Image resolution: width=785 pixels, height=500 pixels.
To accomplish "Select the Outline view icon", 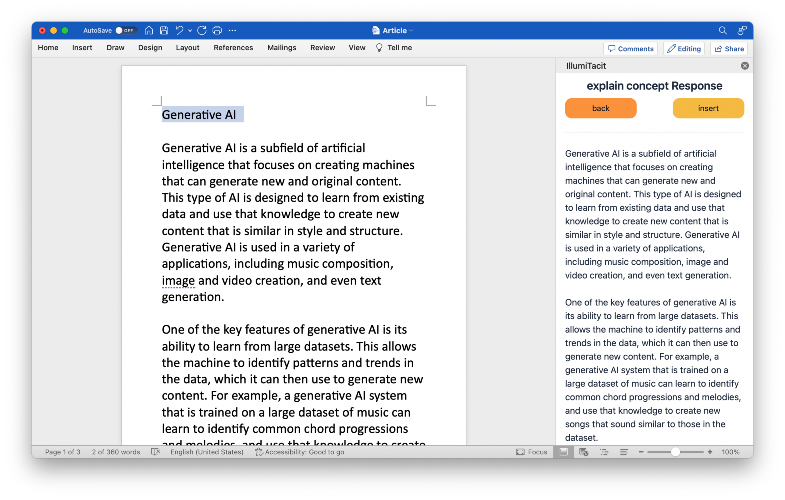I will (x=604, y=452).
